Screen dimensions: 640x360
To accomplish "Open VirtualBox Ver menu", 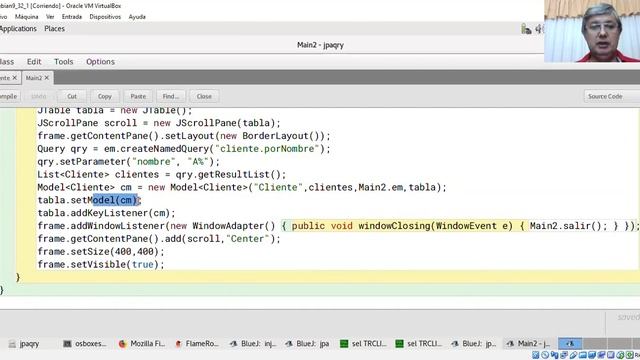I will pyautogui.click(x=50, y=17).
